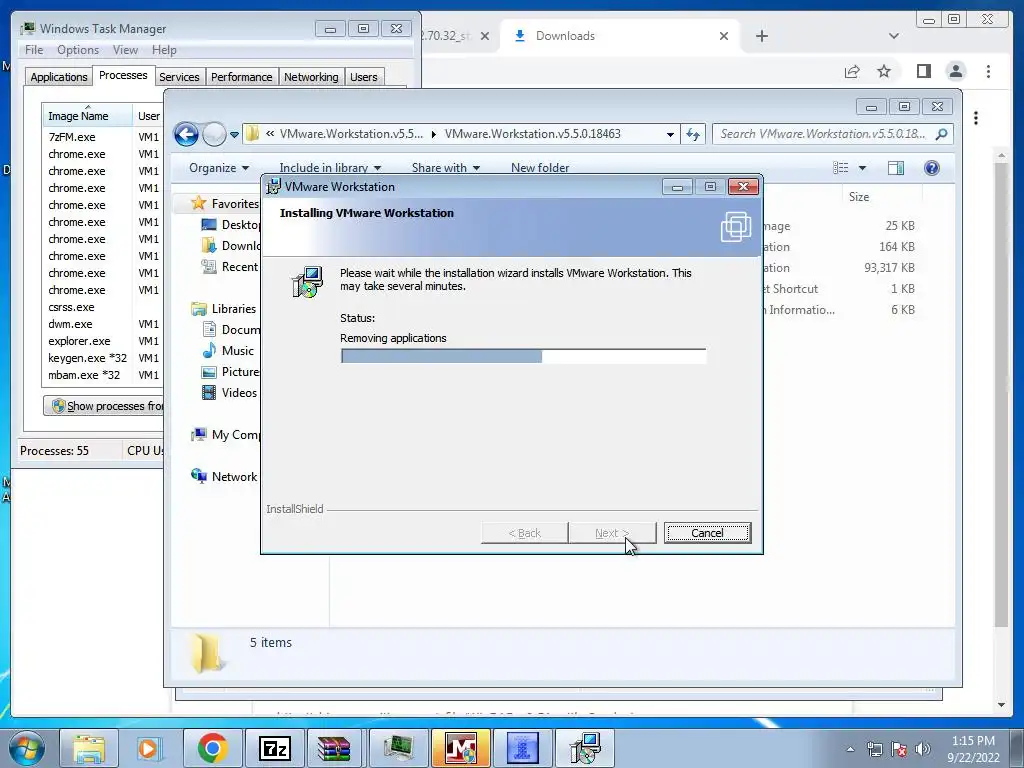
Task: Open Windows Media Player from taskbar
Action: click(148, 748)
